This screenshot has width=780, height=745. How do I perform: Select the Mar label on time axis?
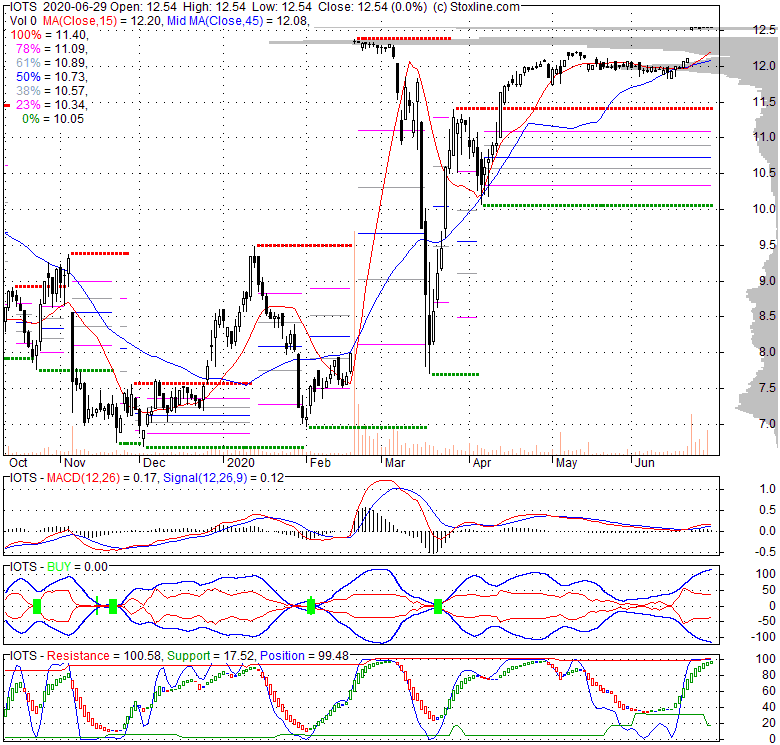click(x=395, y=463)
